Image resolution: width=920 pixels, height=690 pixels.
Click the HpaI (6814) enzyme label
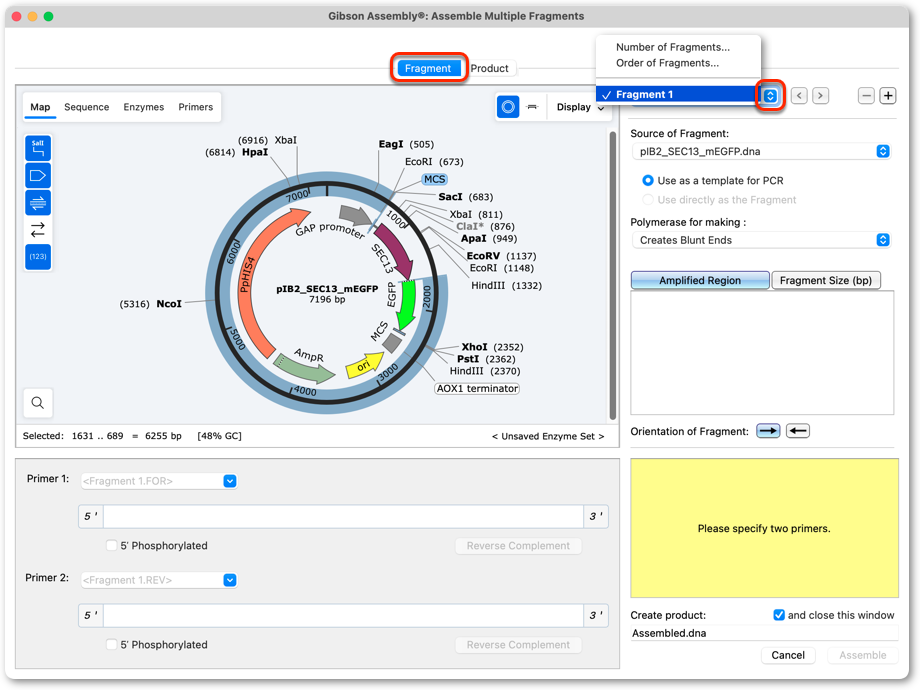pyautogui.click(x=236, y=153)
